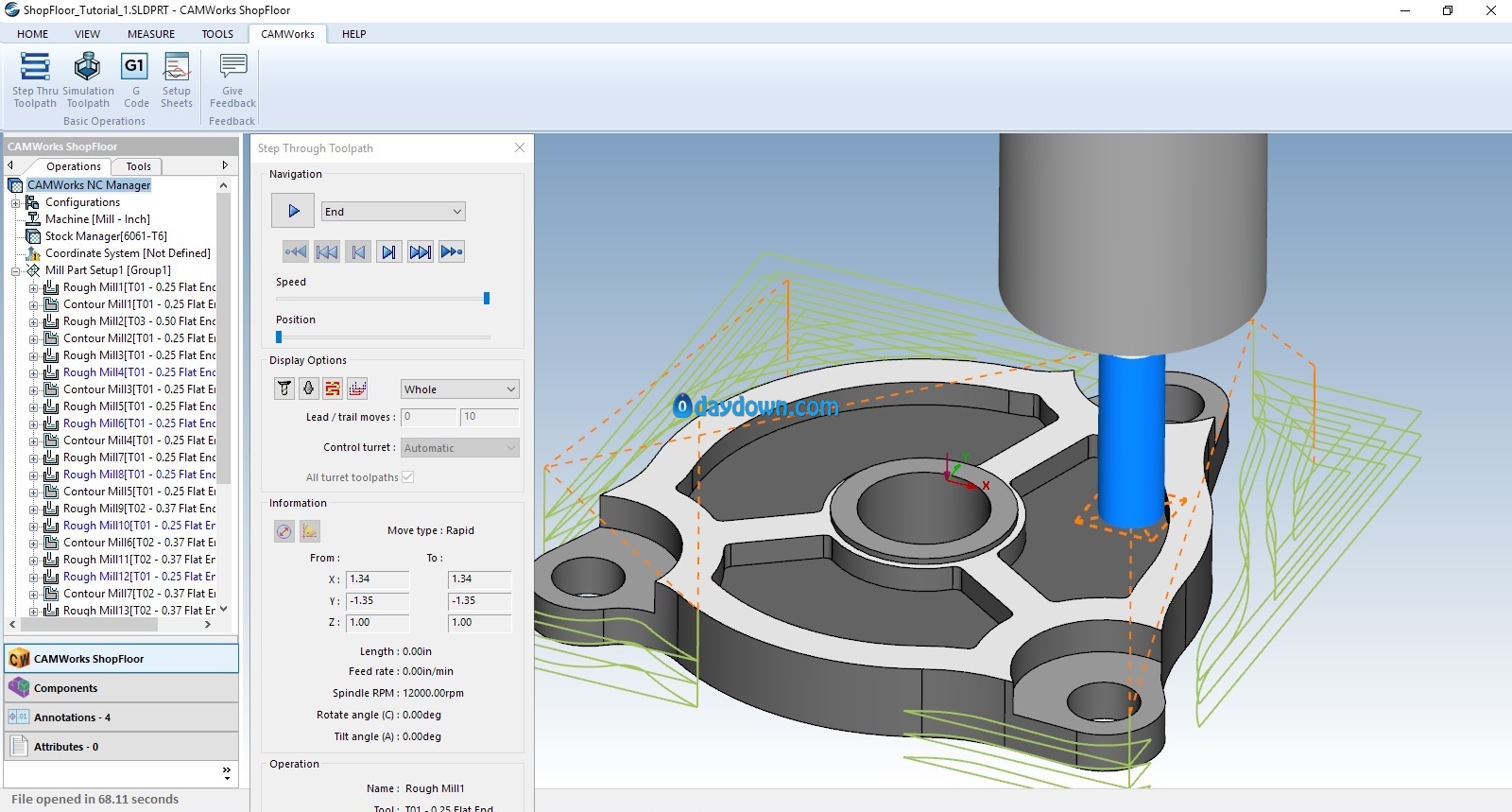Open the End navigation mode dropdown
Viewport: 1512px width, 812px height.
[x=393, y=212]
